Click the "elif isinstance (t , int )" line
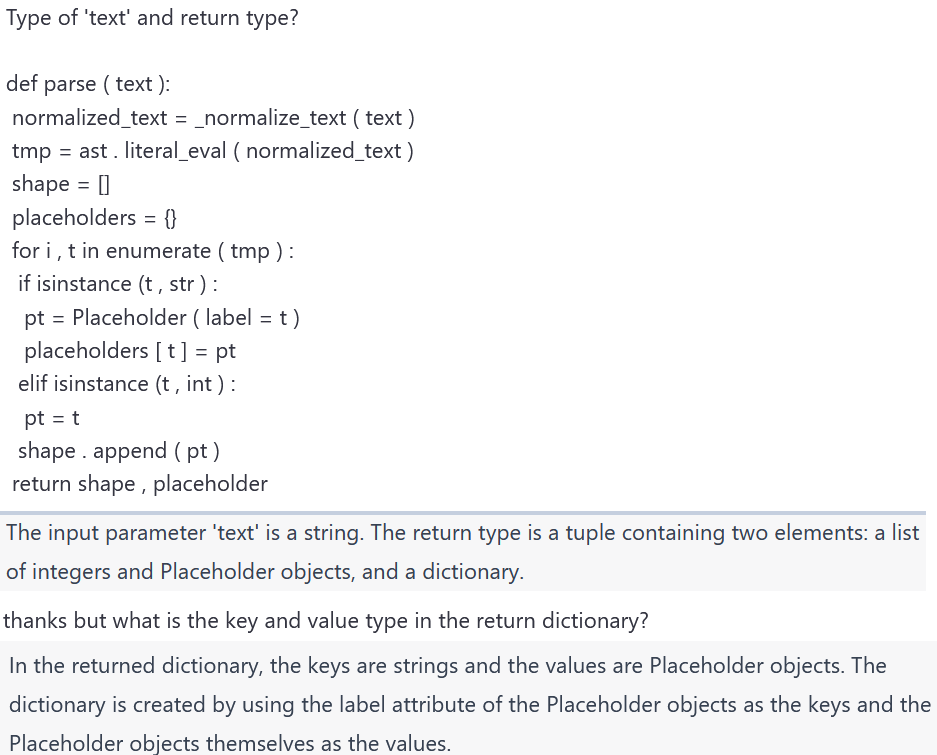This screenshot has height=755, width=937. point(126,384)
